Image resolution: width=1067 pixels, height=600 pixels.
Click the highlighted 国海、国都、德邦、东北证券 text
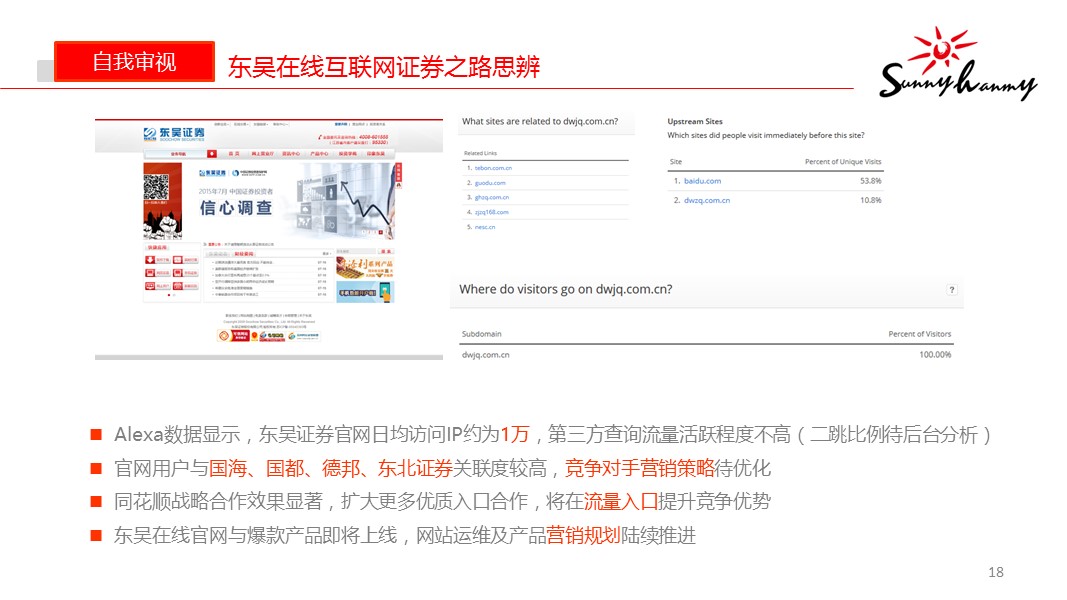coord(331,468)
